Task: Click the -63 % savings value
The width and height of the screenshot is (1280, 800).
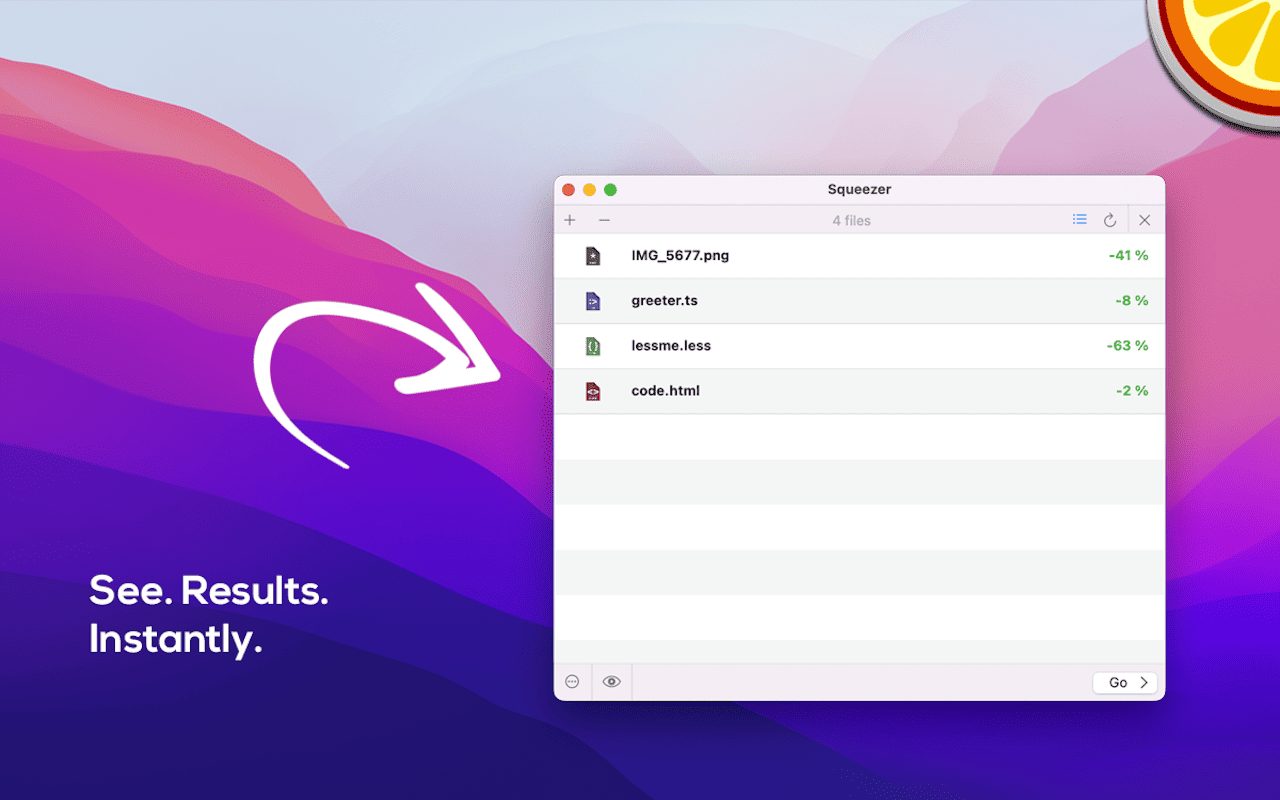Action: pyautogui.click(x=1127, y=346)
